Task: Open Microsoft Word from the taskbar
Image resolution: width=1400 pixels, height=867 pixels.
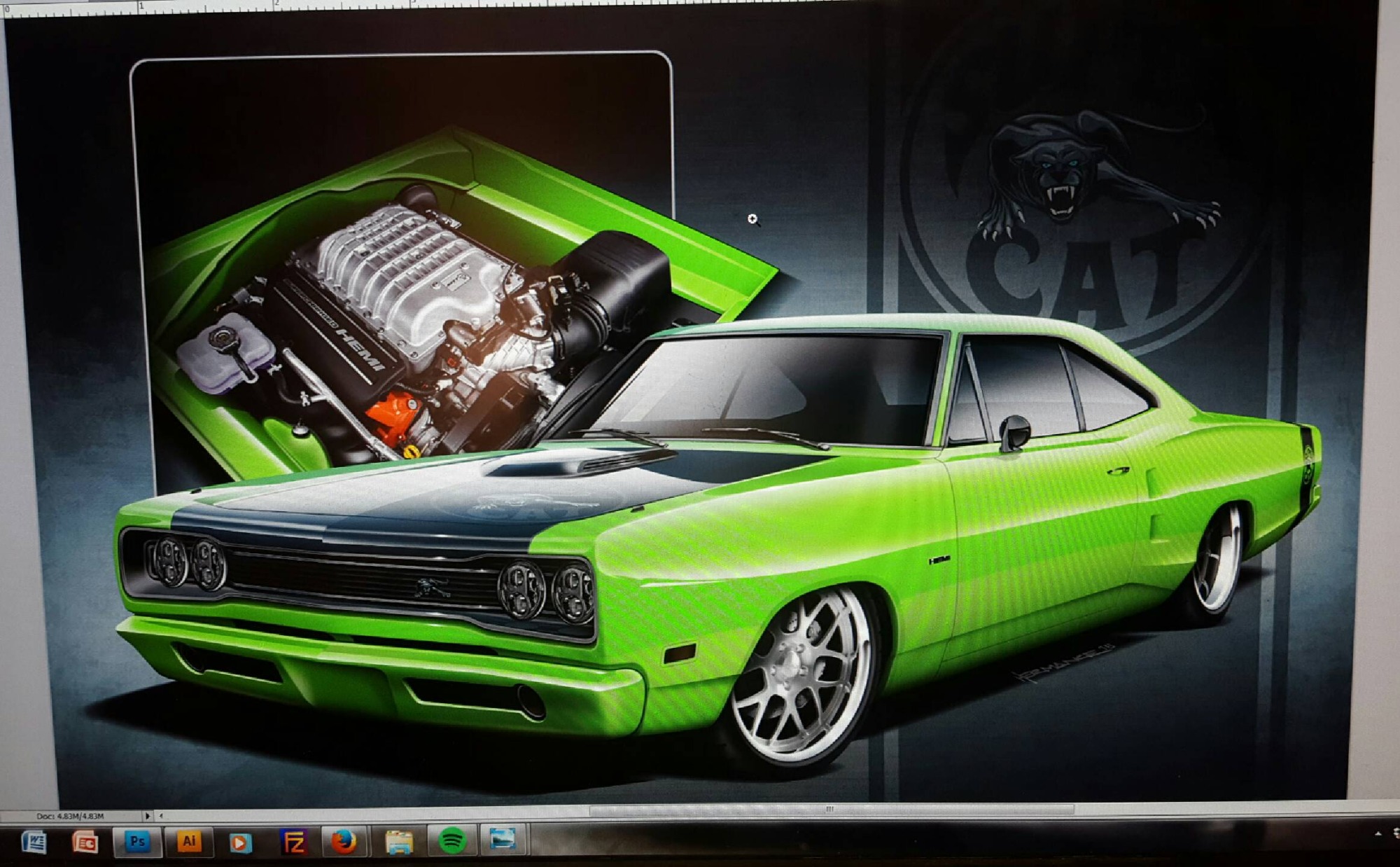Action: point(33,841)
